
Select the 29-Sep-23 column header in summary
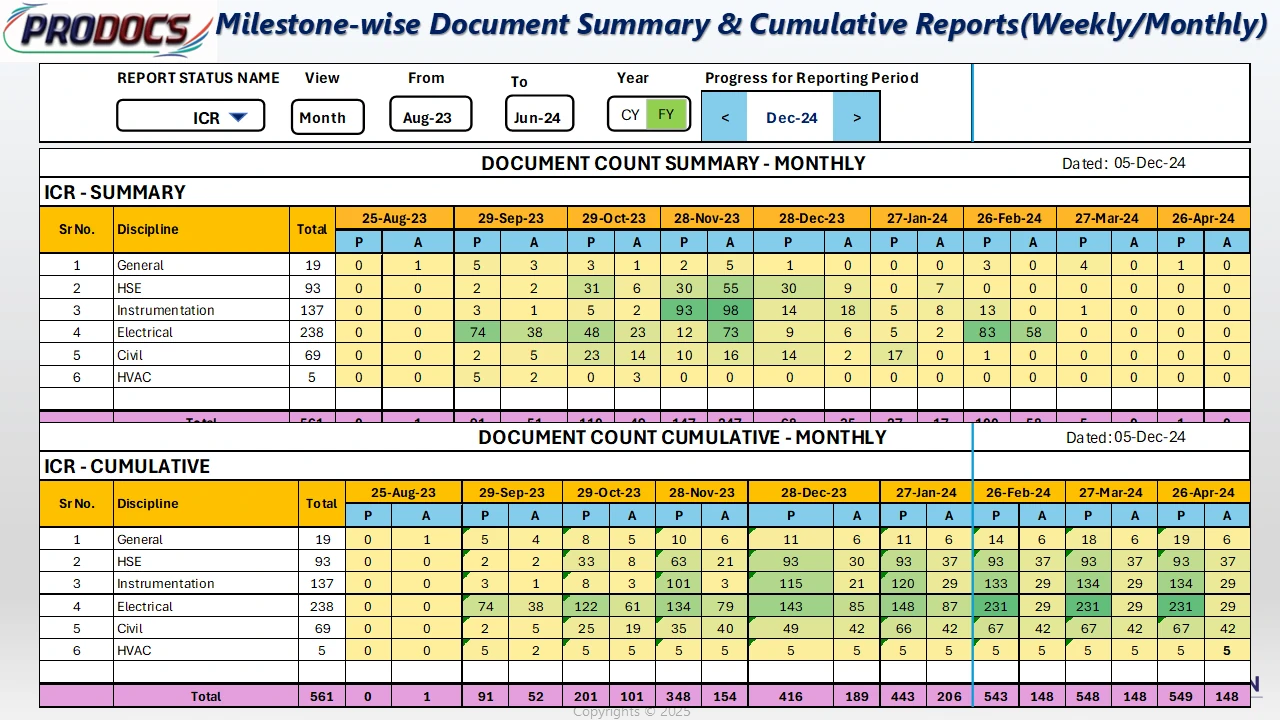coord(510,218)
